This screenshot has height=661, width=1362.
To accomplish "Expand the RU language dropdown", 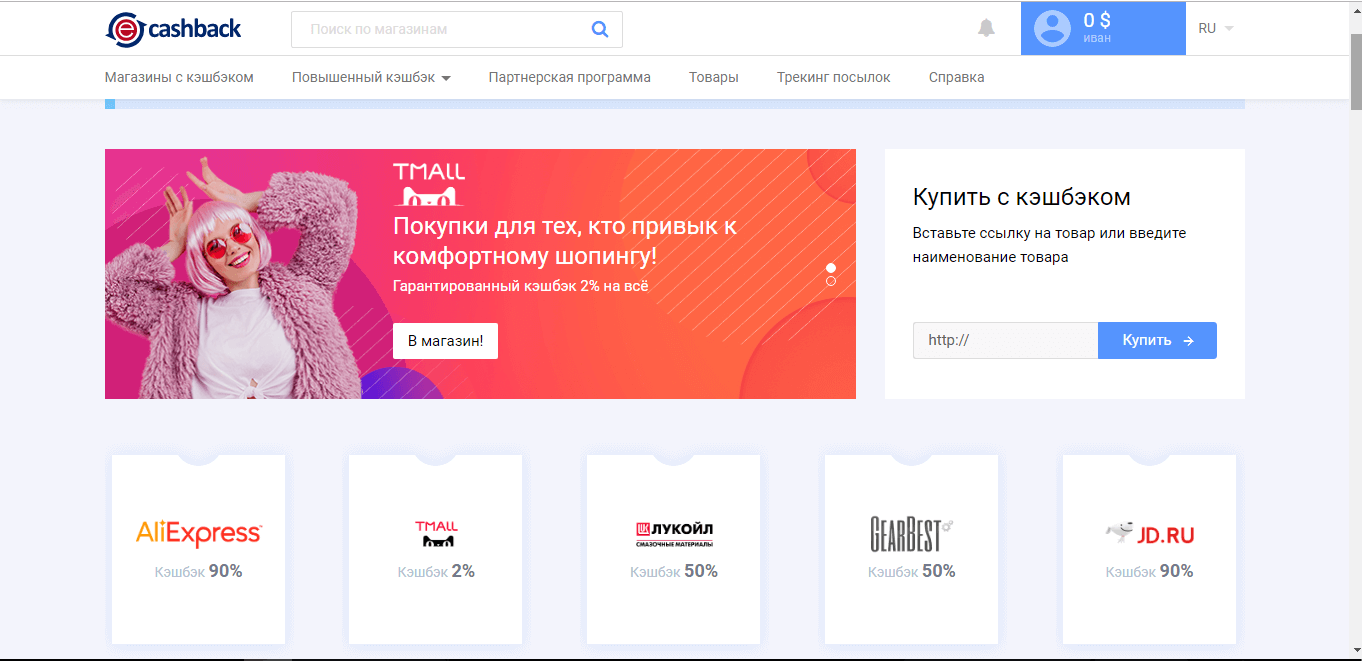I will 1215,28.
